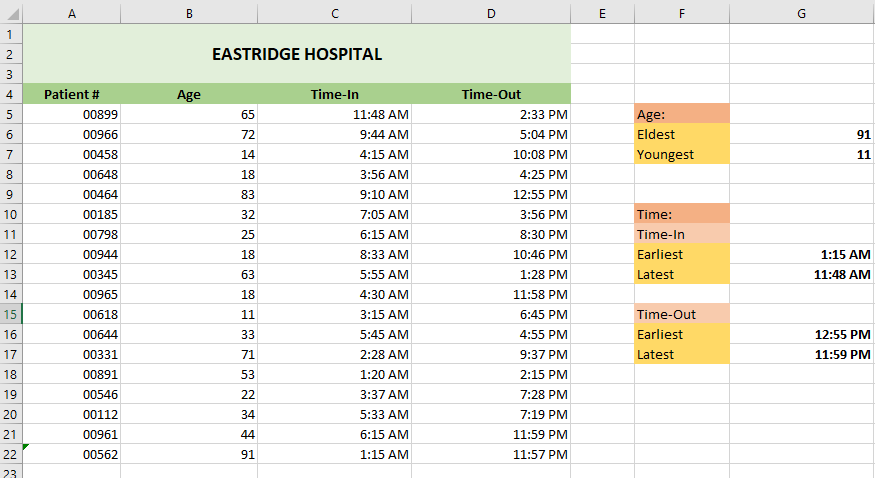Select the row 15 header

10,314
